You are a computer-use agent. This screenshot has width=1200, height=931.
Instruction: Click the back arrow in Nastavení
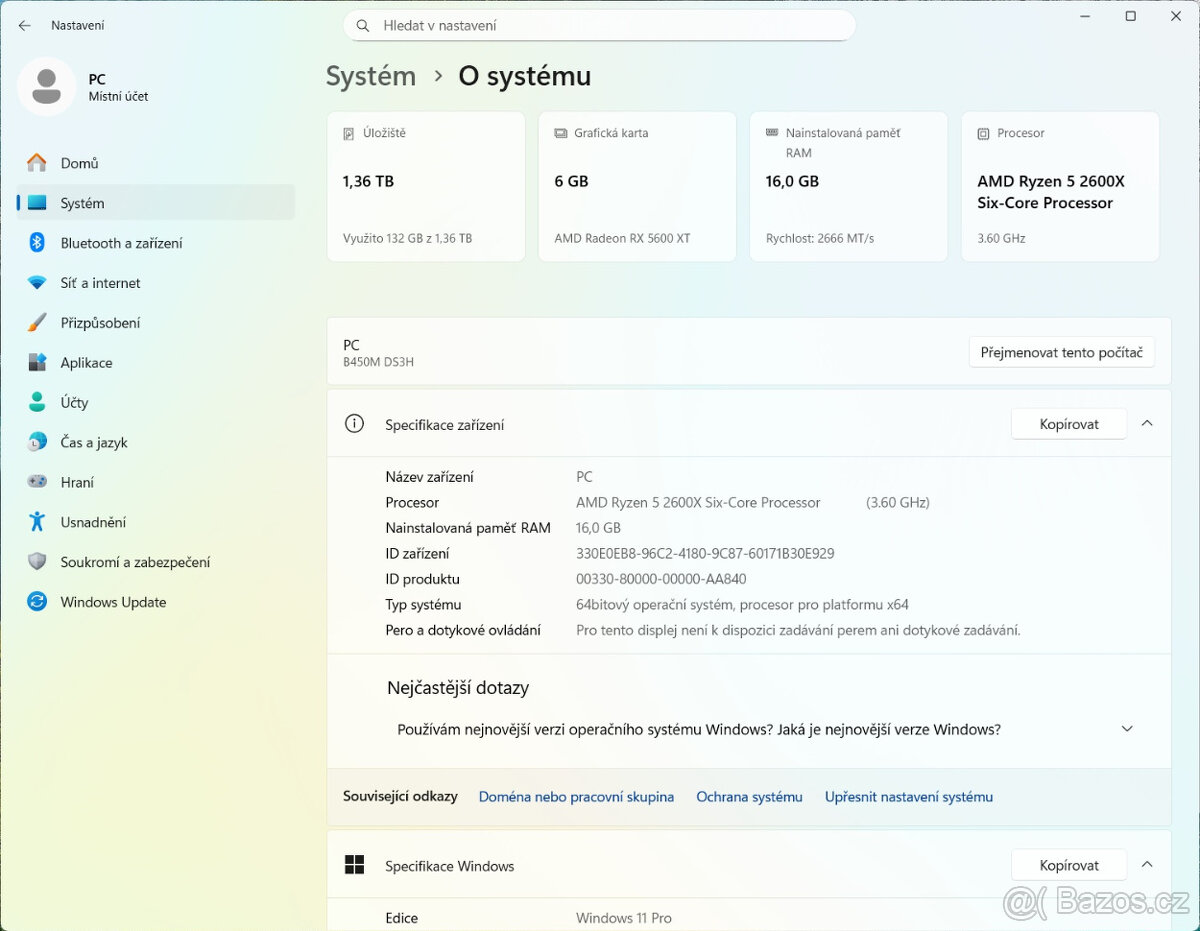[25, 25]
